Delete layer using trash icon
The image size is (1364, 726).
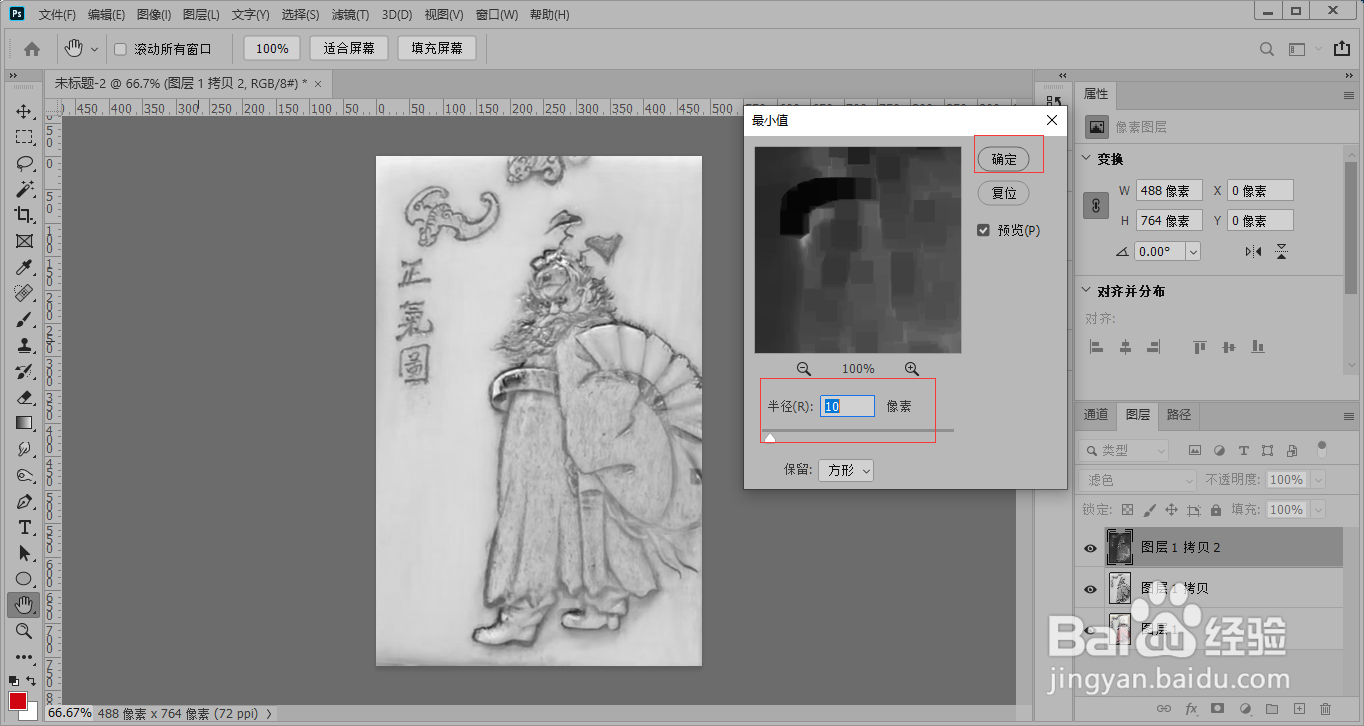pos(1326,708)
